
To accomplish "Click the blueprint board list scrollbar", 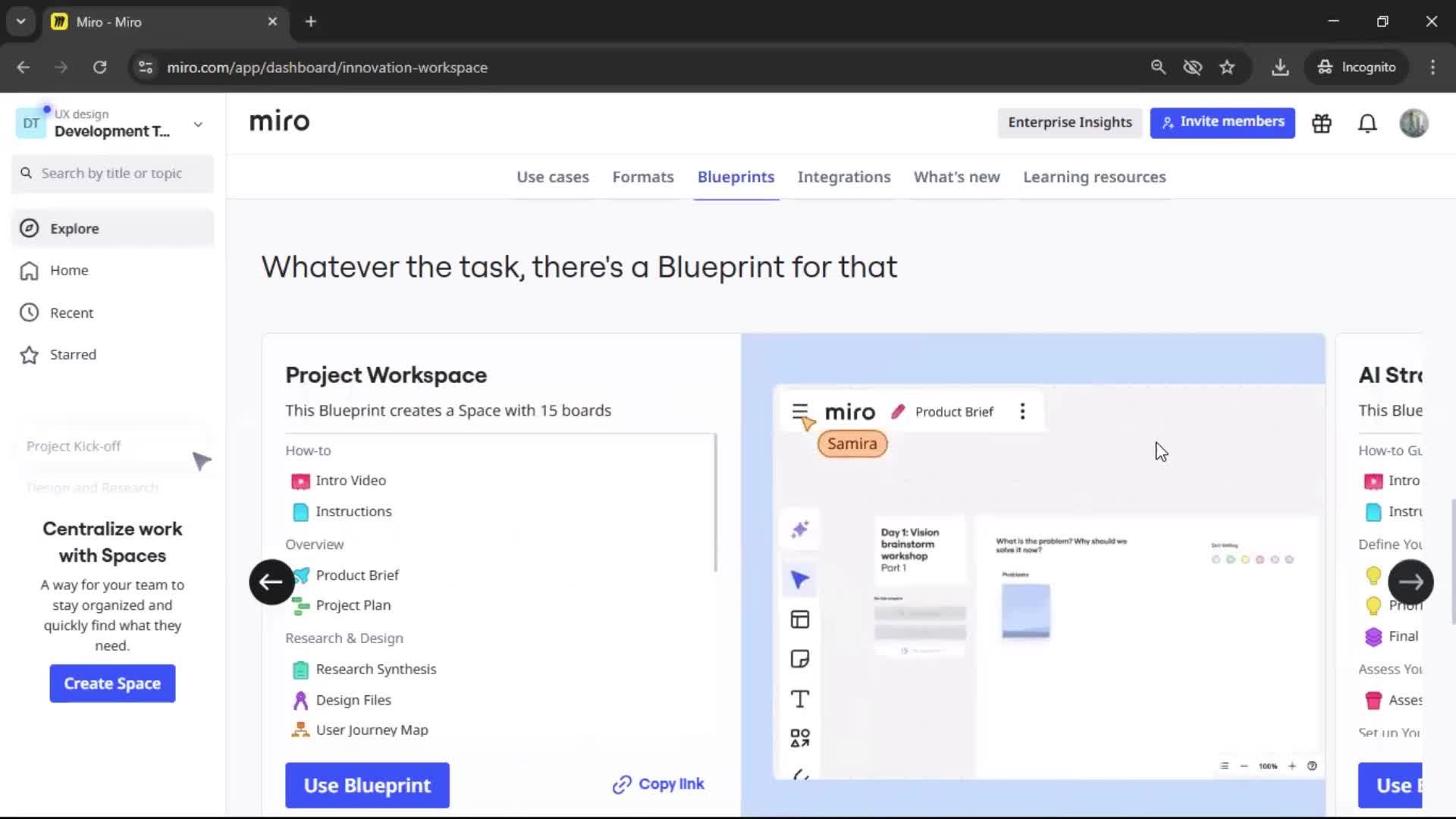I will click(x=715, y=503).
